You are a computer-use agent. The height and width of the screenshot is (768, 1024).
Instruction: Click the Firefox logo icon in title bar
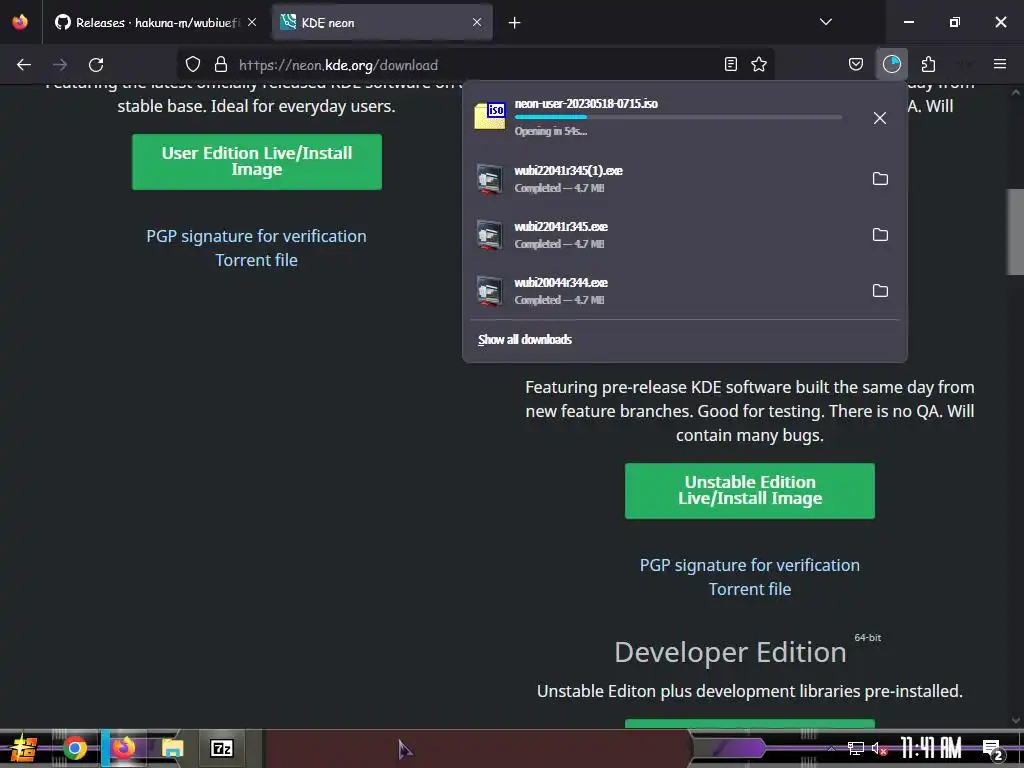point(20,22)
